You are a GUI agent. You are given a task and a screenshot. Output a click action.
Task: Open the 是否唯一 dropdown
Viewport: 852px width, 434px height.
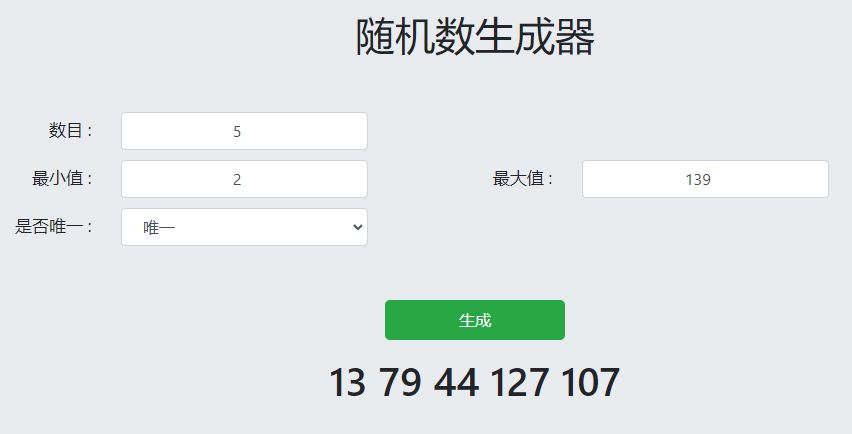[244, 227]
